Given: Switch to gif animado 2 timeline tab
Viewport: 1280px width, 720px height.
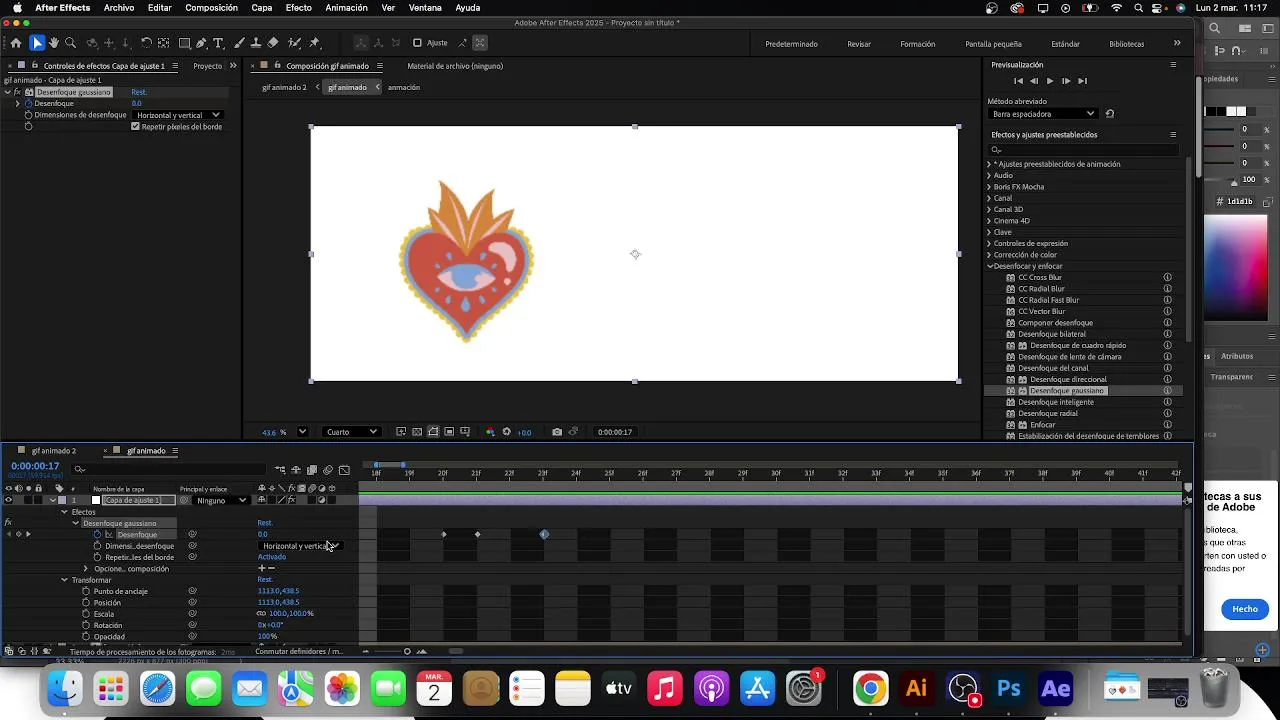Looking at the screenshot, I should [x=54, y=451].
